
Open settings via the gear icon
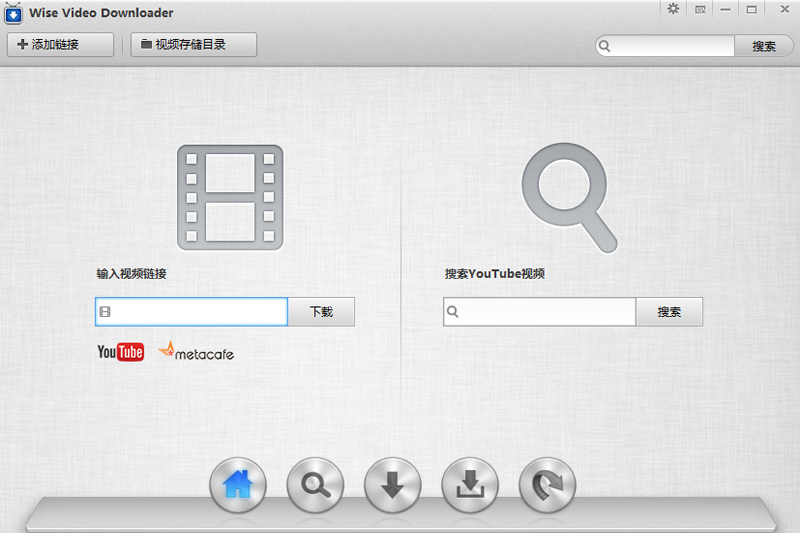click(x=673, y=9)
